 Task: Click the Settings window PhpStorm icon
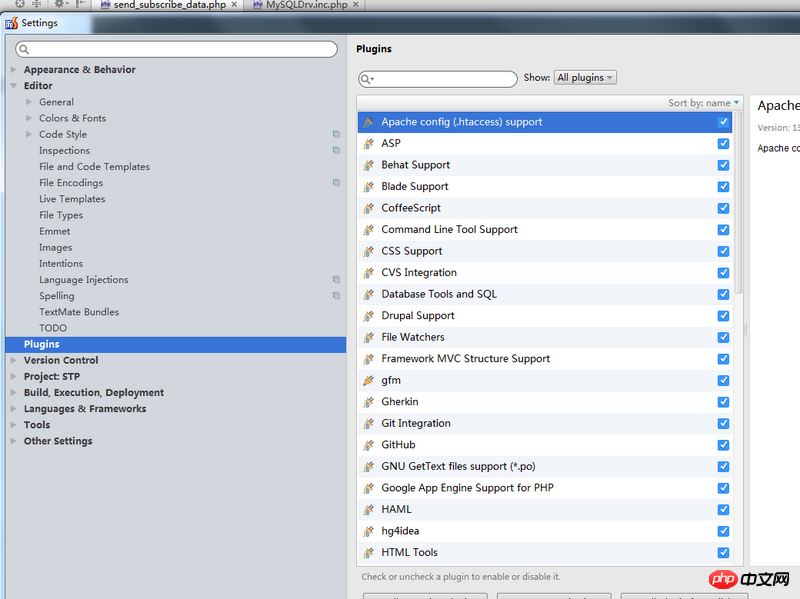tap(11, 23)
